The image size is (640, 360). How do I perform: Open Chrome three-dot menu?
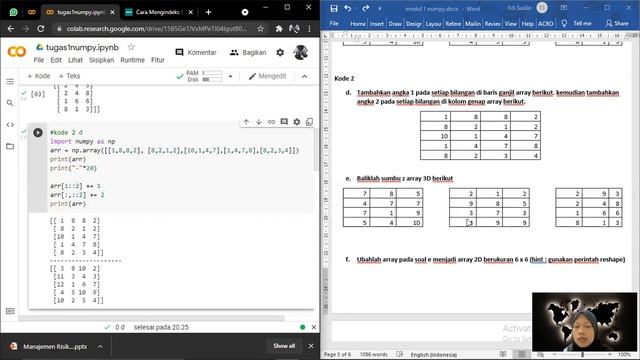(309, 29)
